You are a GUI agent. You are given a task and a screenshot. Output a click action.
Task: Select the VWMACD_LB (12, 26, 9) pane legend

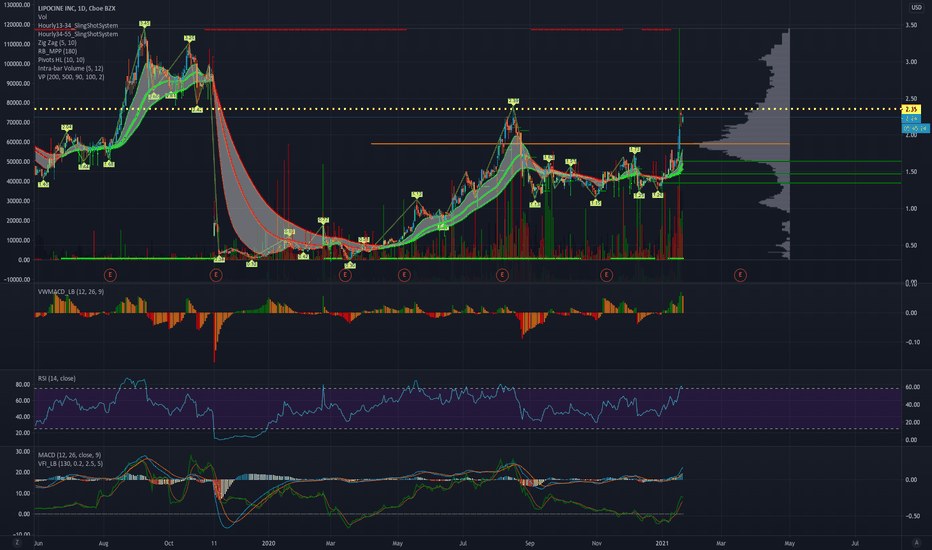(71, 291)
